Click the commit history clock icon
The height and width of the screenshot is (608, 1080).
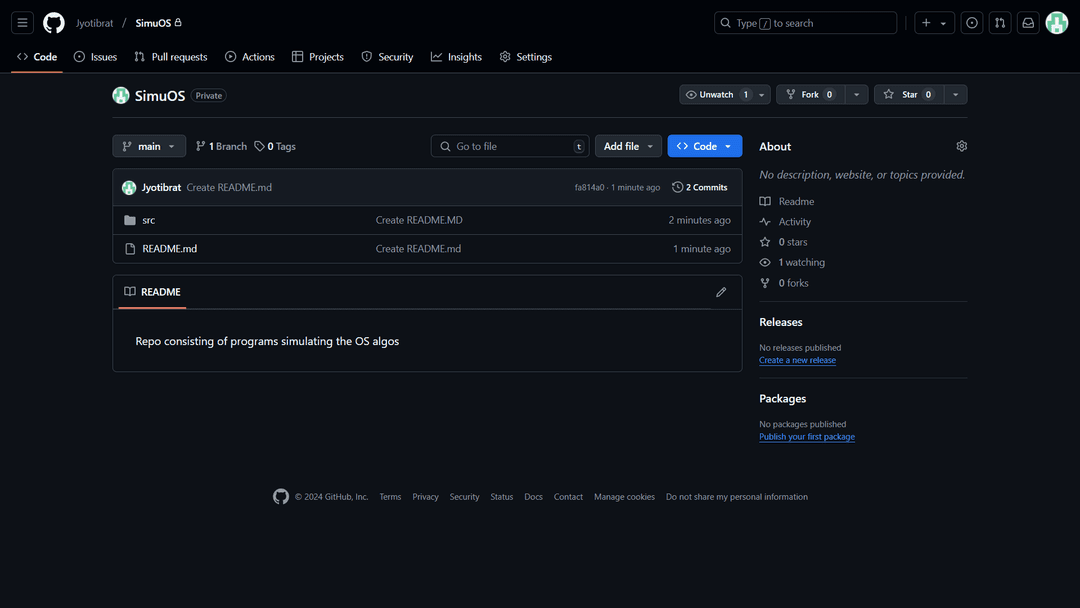(677, 187)
